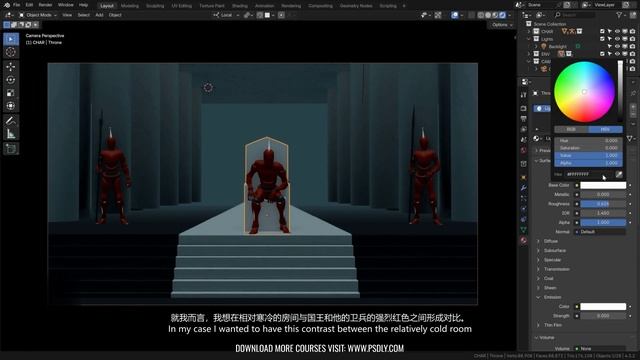Open the Object Data properties tab icon
The height and width of the screenshot is (360, 640).
coord(524,230)
